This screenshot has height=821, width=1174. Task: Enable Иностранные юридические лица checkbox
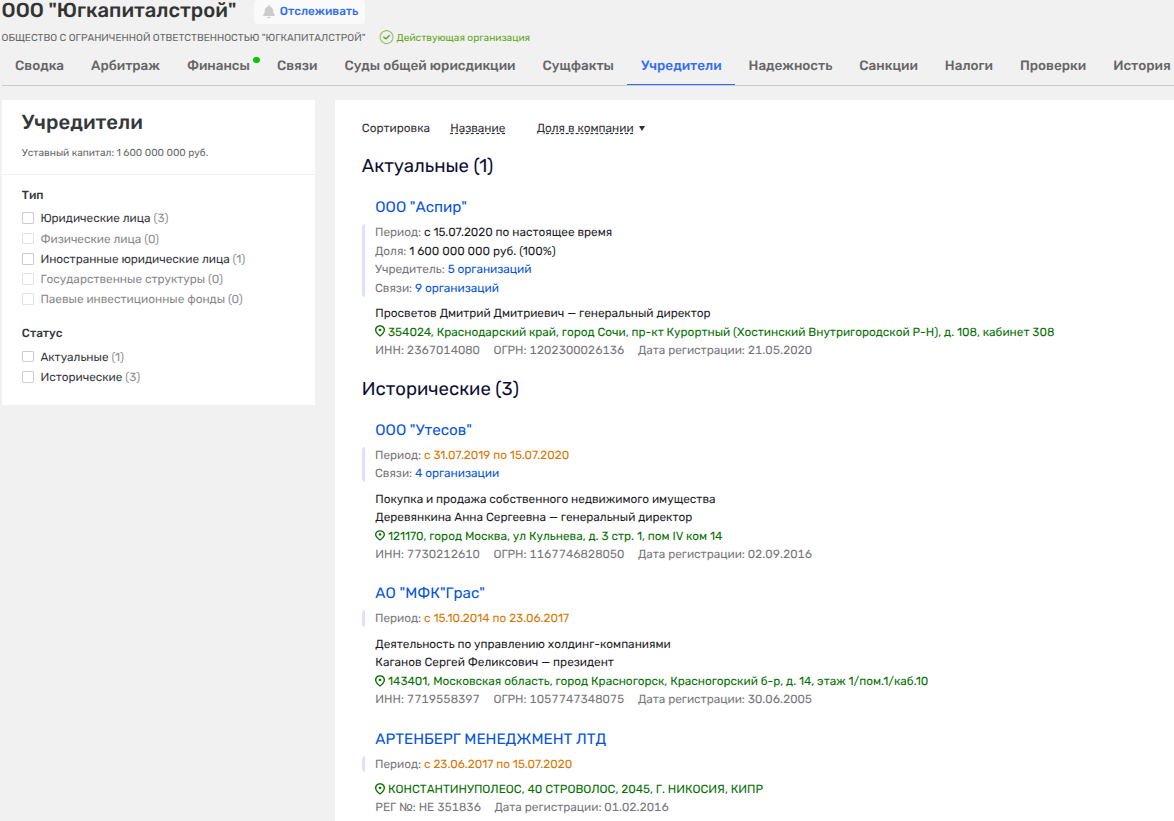click(28, 259)
